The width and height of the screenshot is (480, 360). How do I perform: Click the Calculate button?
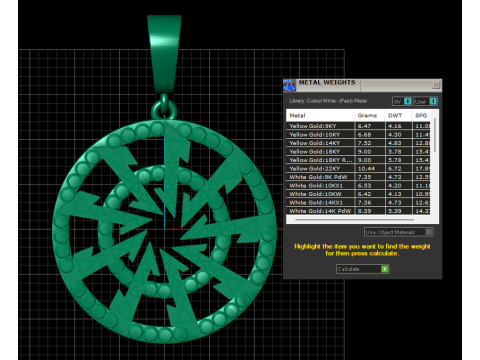[x=362, y=269]
